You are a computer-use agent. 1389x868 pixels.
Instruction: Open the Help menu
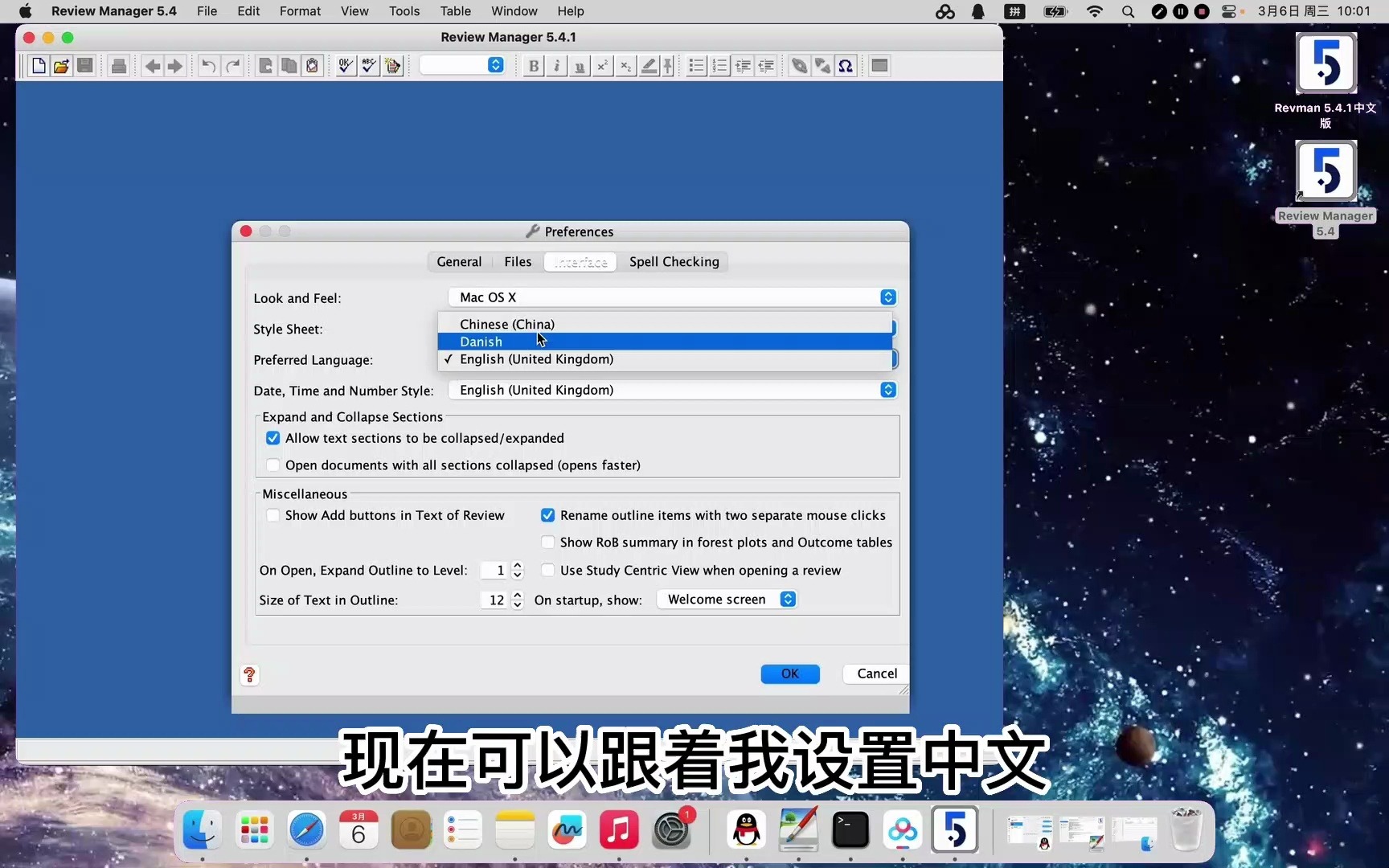pyautogui.click(x=571, y=11)
